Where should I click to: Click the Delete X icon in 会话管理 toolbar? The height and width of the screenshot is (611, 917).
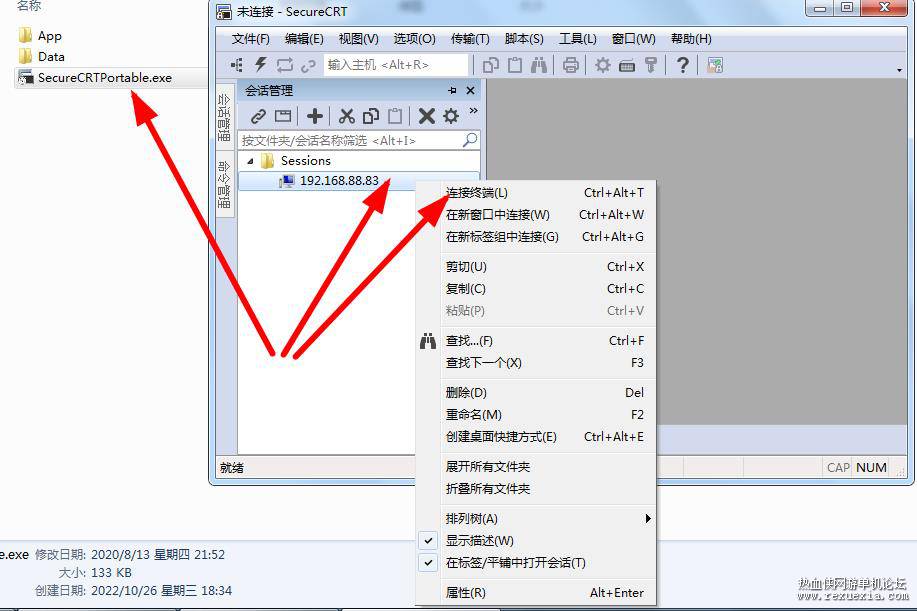(x=427, y=116)
